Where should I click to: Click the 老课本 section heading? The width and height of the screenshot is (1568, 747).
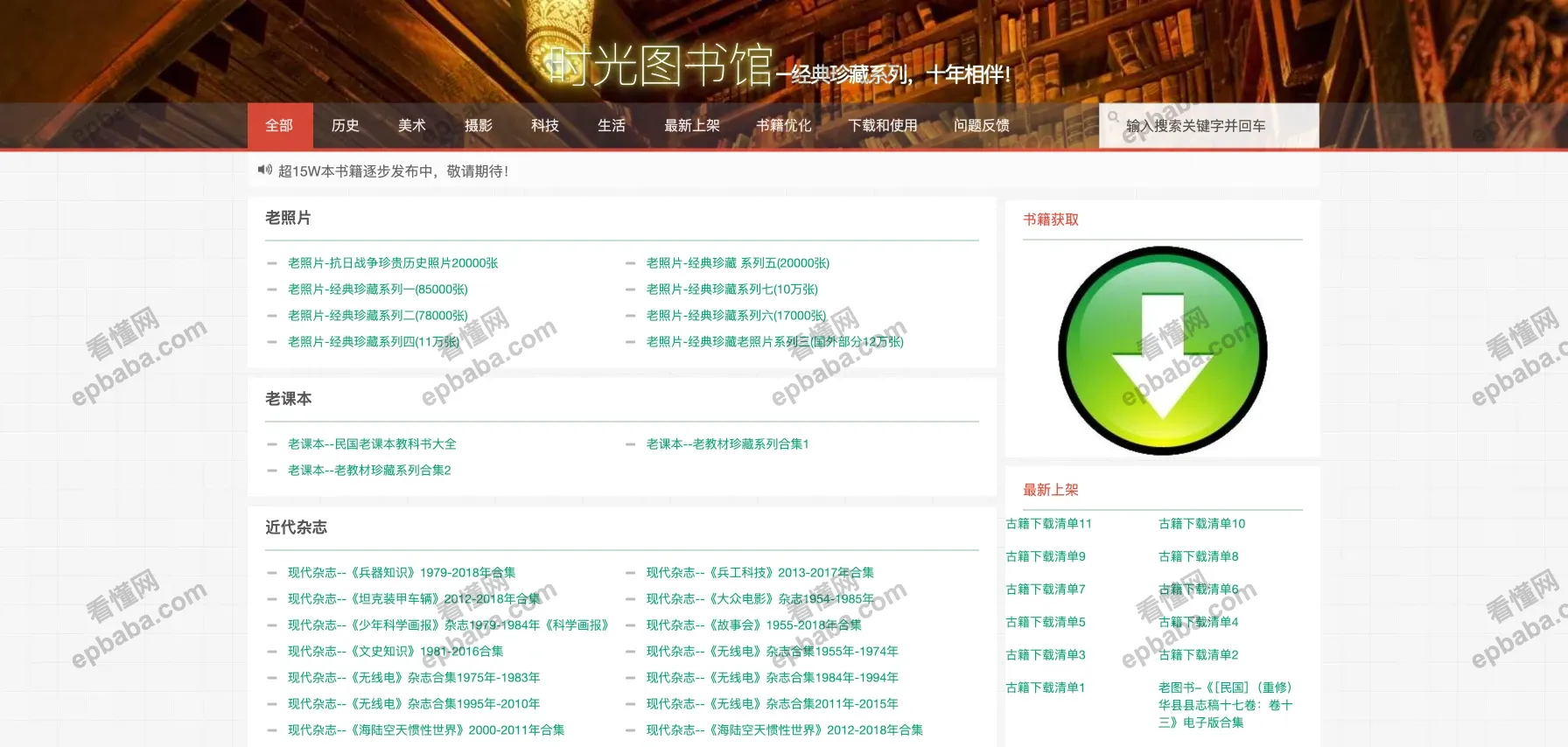(288, 399)
